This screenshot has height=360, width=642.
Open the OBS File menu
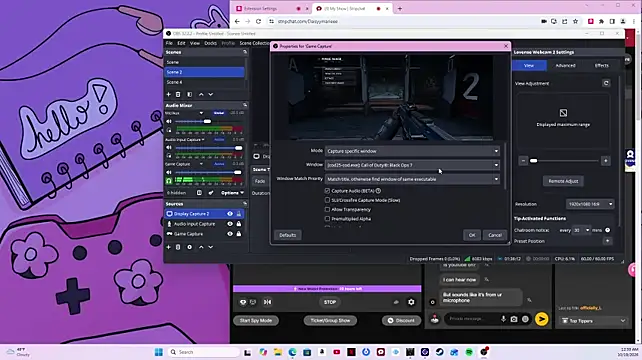pos(169,43)
